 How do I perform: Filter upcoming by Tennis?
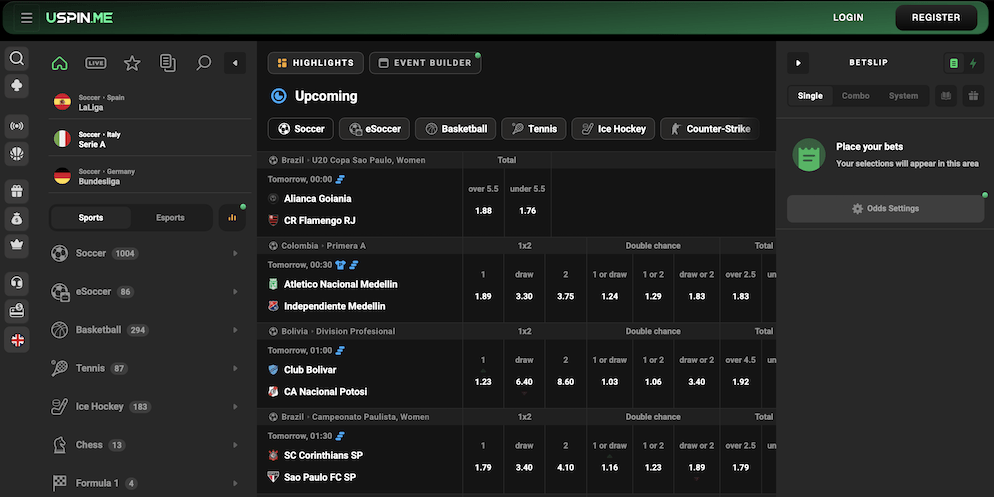[534, 129]
